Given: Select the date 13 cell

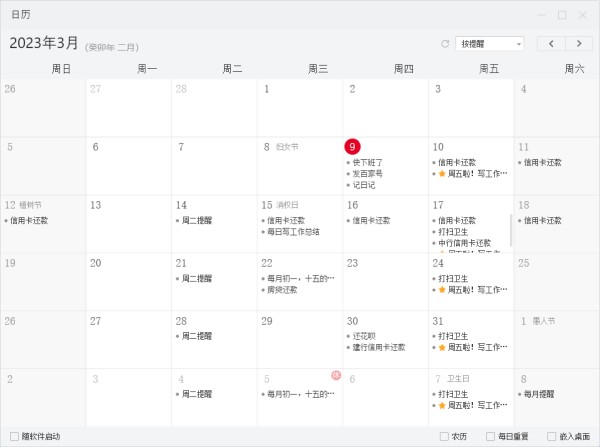Looking at the screenshot, I should pyautogui.click(x=129, y=224).
